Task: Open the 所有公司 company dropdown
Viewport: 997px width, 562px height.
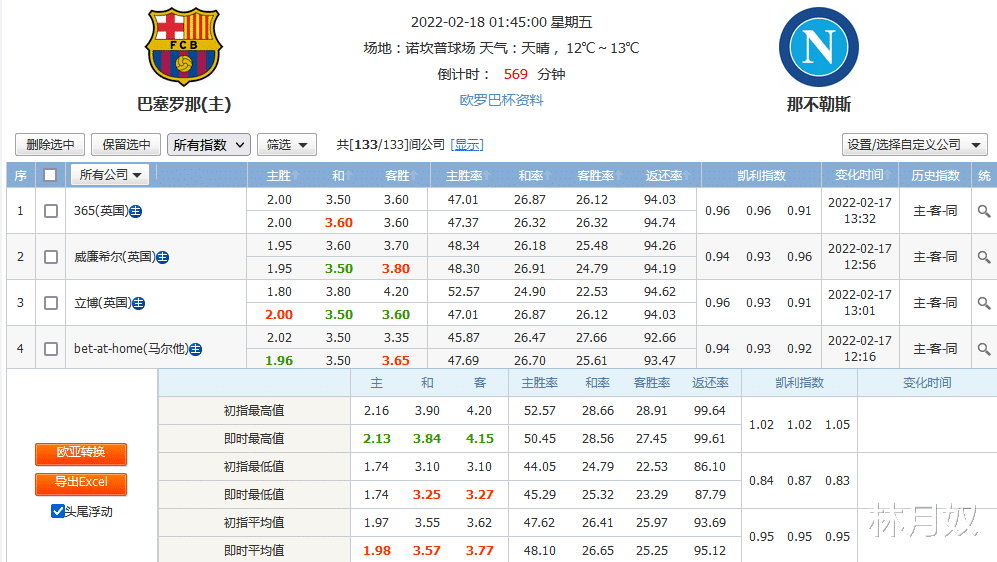Action: tap(110, 175)
